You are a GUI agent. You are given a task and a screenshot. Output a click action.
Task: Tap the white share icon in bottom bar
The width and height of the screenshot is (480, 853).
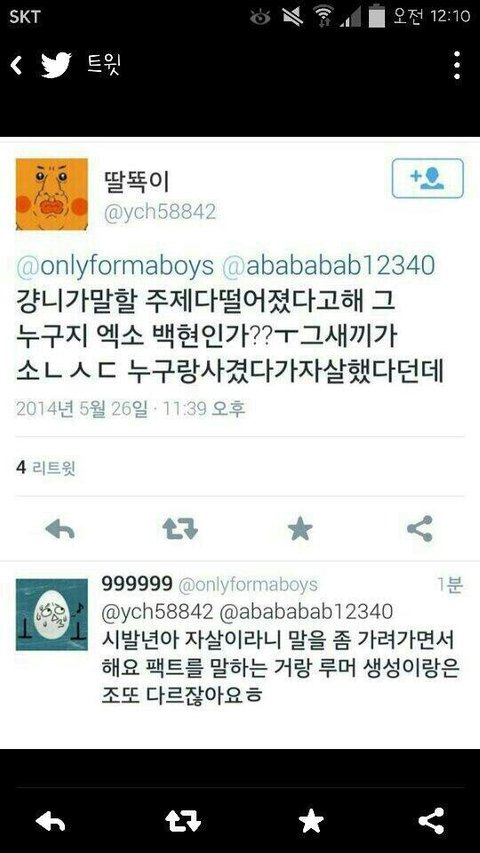tap(432, 821)
